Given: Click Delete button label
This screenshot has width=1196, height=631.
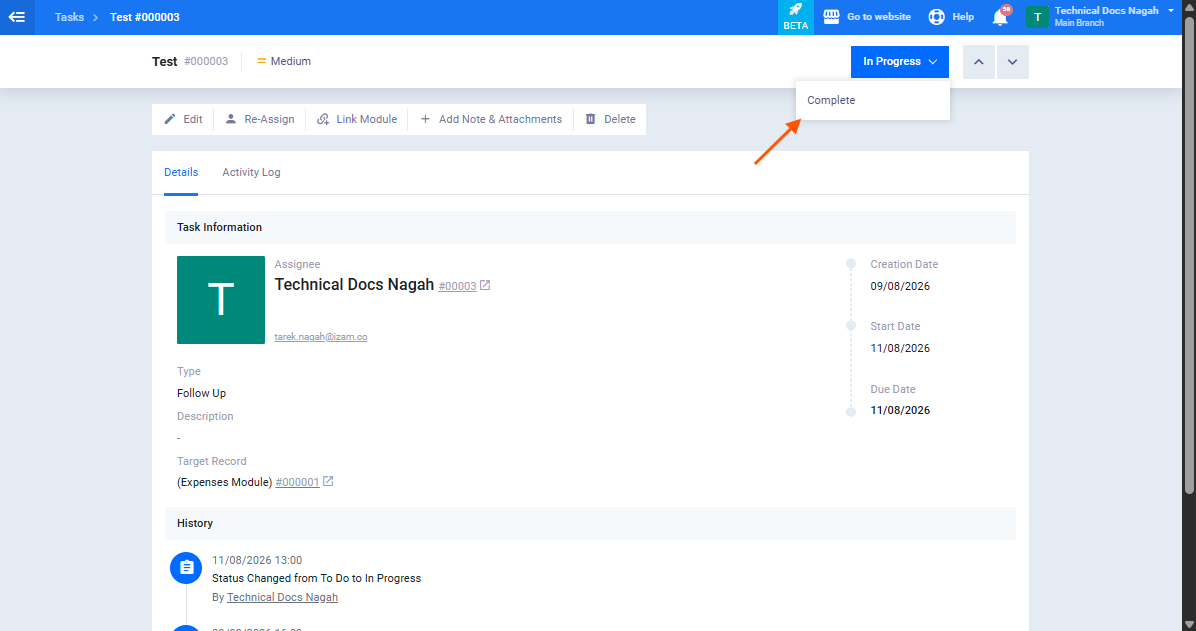Looking at the screenshot, I should [620, 119].
